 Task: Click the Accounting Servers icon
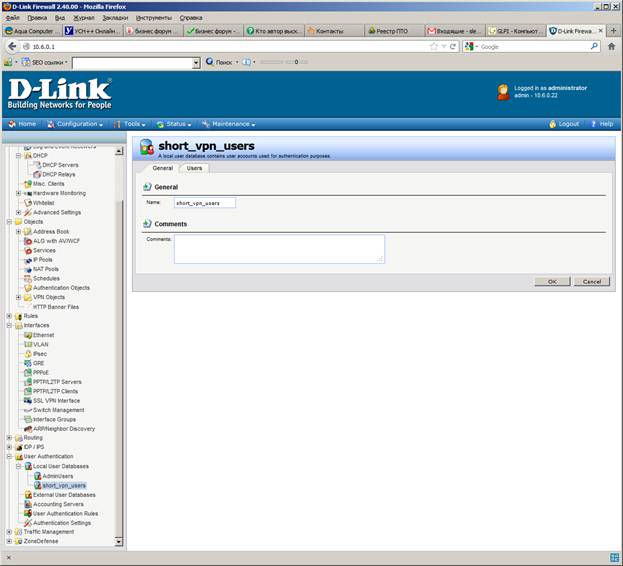tap(28, 504)
